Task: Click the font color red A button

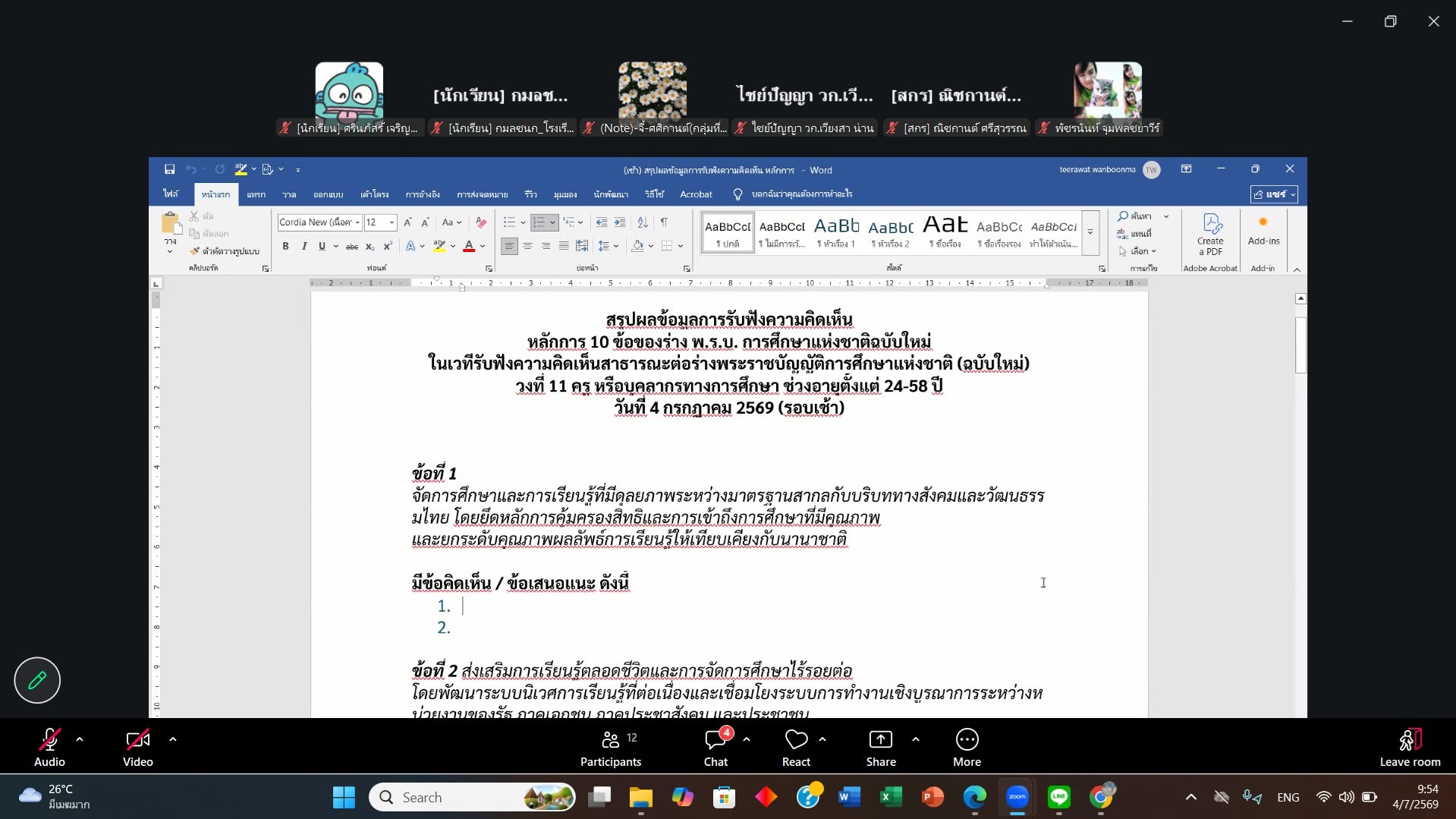Action: coord(469,246)
